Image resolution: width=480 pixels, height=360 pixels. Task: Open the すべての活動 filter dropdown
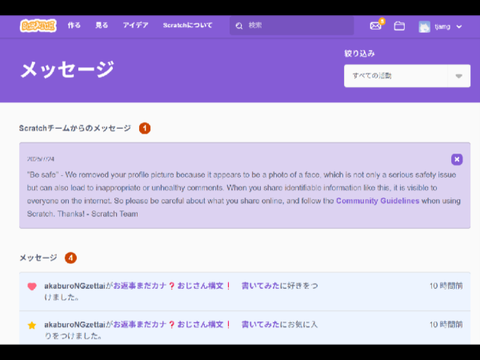click(407, 76)
